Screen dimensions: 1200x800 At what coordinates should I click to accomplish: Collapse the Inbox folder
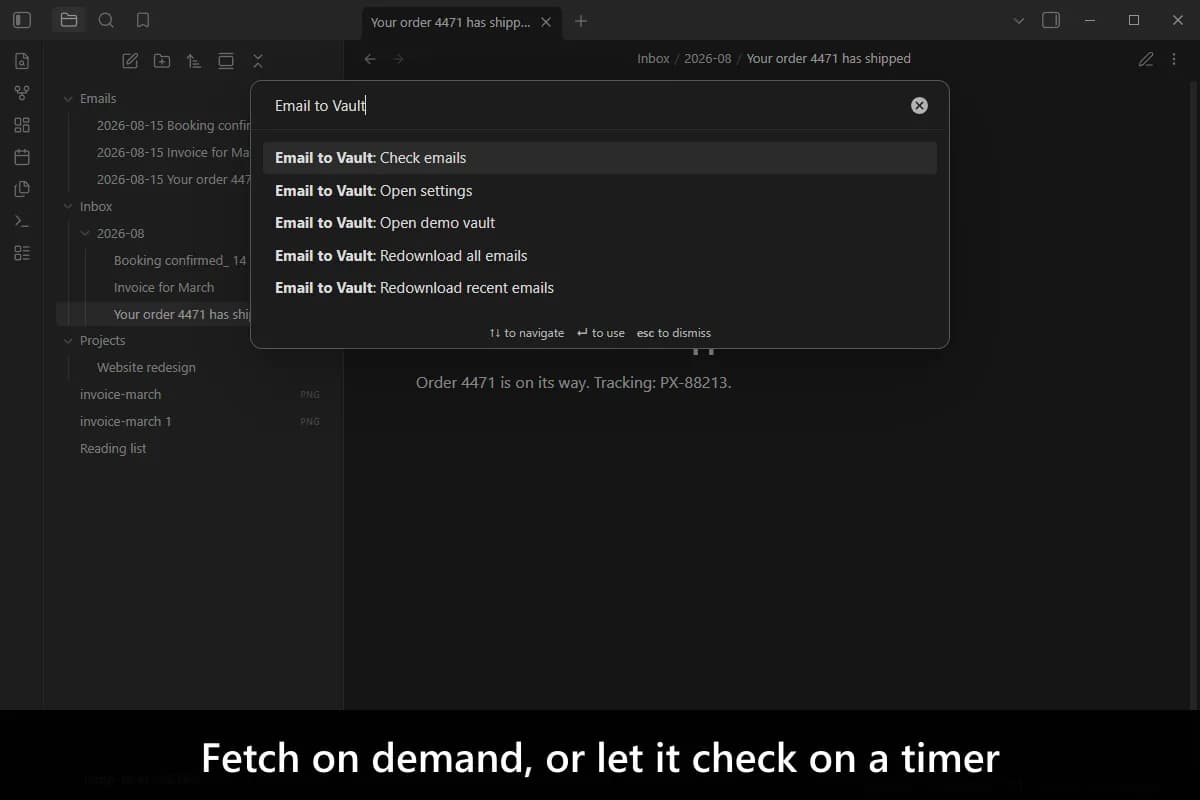tap(68, 206)
